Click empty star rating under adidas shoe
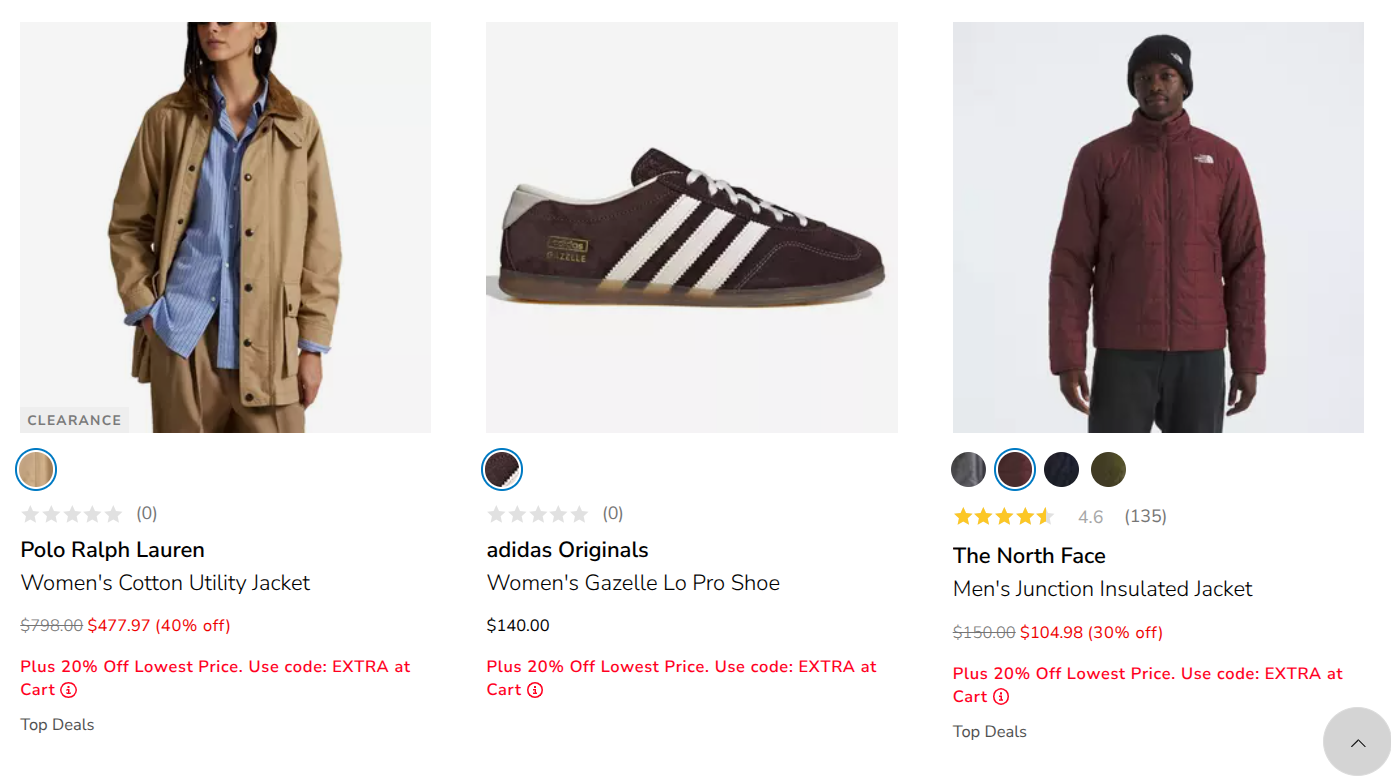The image size is (1391, 781). tap(538, 514)
